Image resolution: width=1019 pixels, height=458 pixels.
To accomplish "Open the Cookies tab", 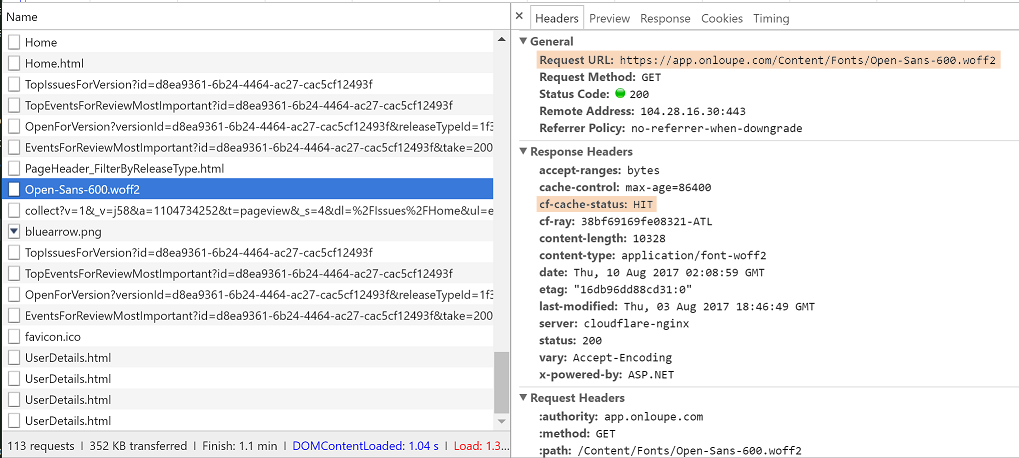I will (721, 18).
